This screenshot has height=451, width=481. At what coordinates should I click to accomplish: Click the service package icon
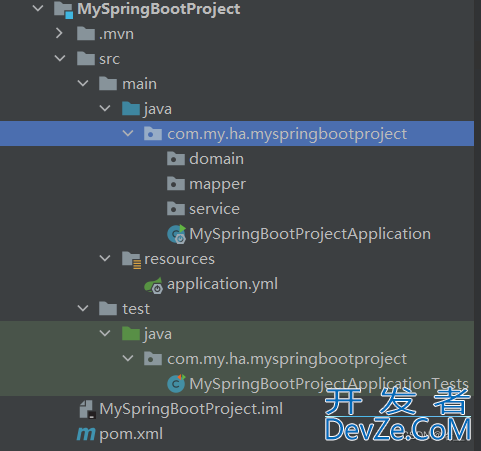pos(176,208)
